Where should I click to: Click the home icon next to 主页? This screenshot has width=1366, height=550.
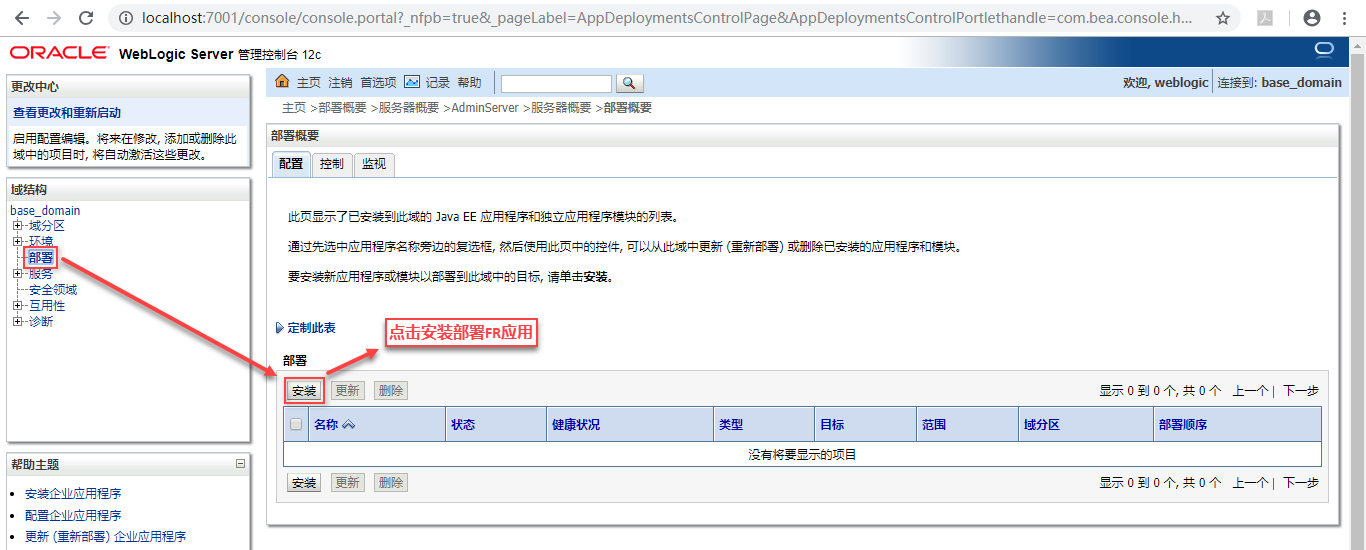point(282,82)
